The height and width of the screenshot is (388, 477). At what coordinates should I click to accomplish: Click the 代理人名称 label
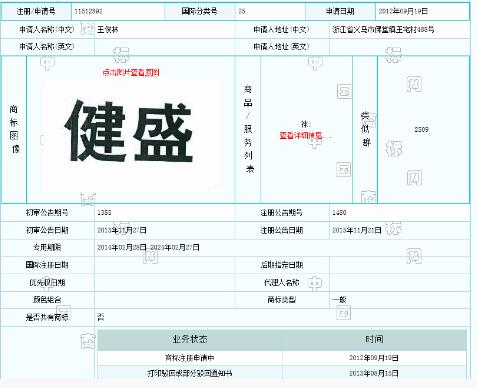pos(281,282)
